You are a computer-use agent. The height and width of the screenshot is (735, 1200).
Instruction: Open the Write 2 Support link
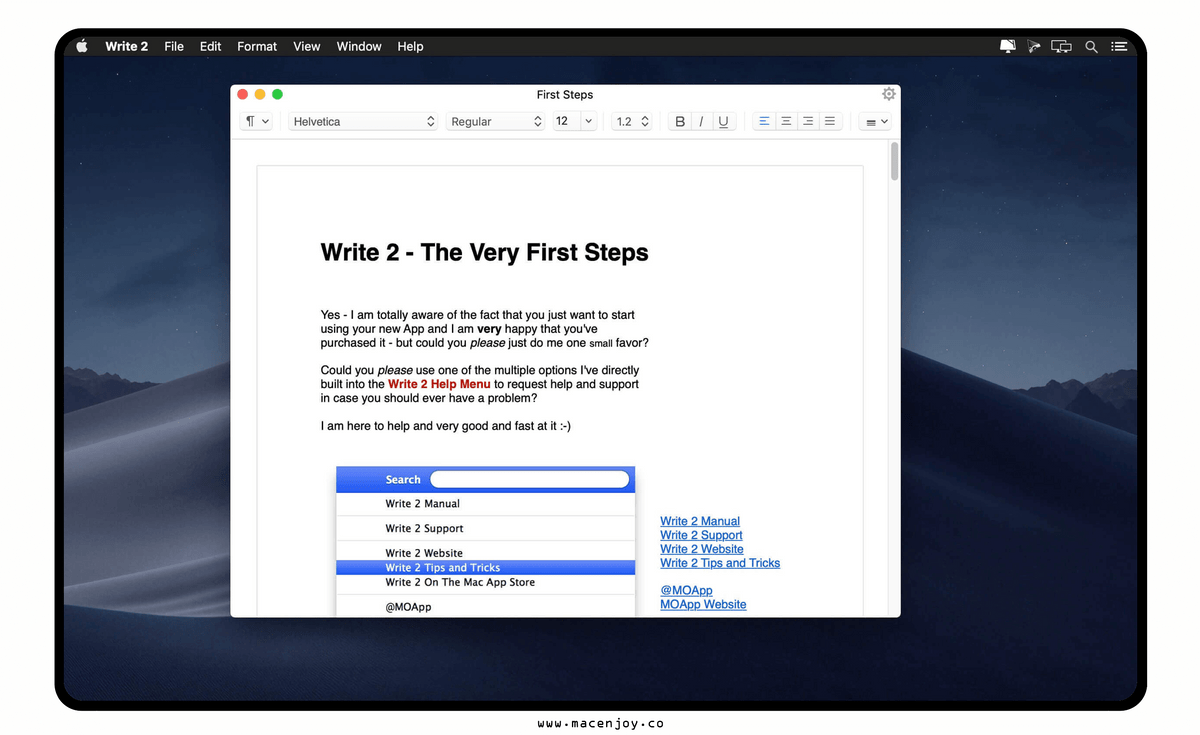701,535
